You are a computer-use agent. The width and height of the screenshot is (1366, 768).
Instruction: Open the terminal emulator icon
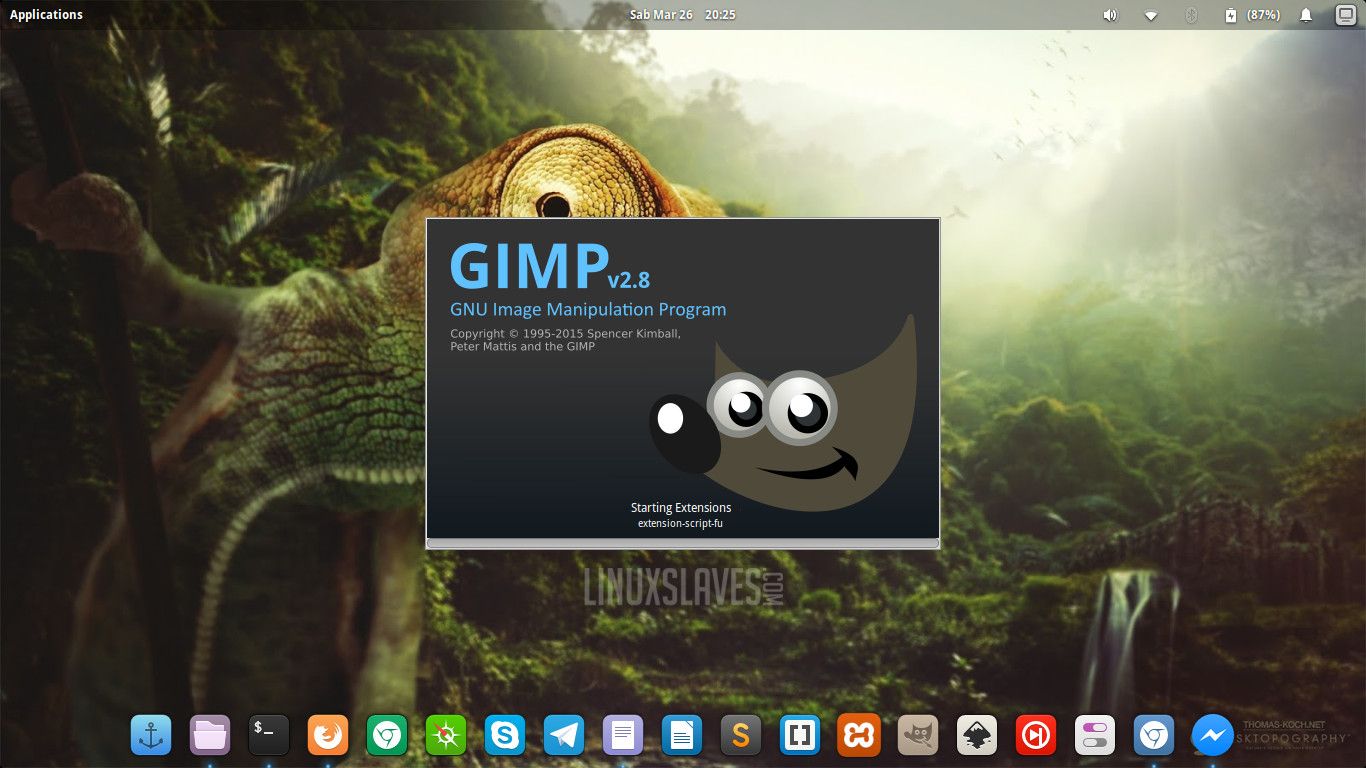[268, 735]
